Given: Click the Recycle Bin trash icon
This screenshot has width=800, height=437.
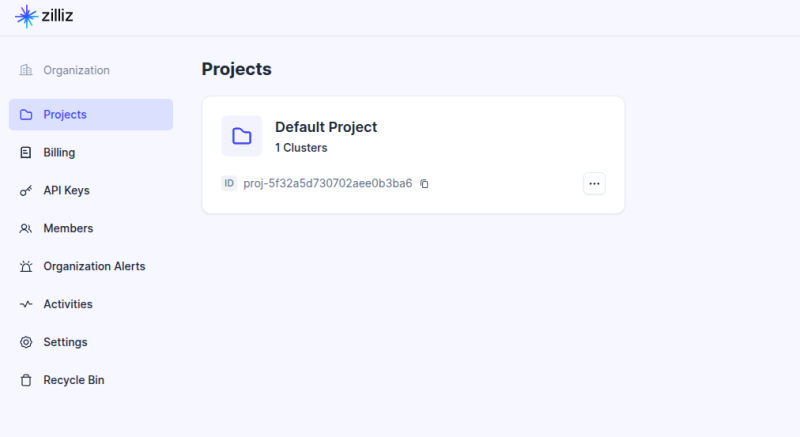Looking at the screenshot, I should (26, 380).
